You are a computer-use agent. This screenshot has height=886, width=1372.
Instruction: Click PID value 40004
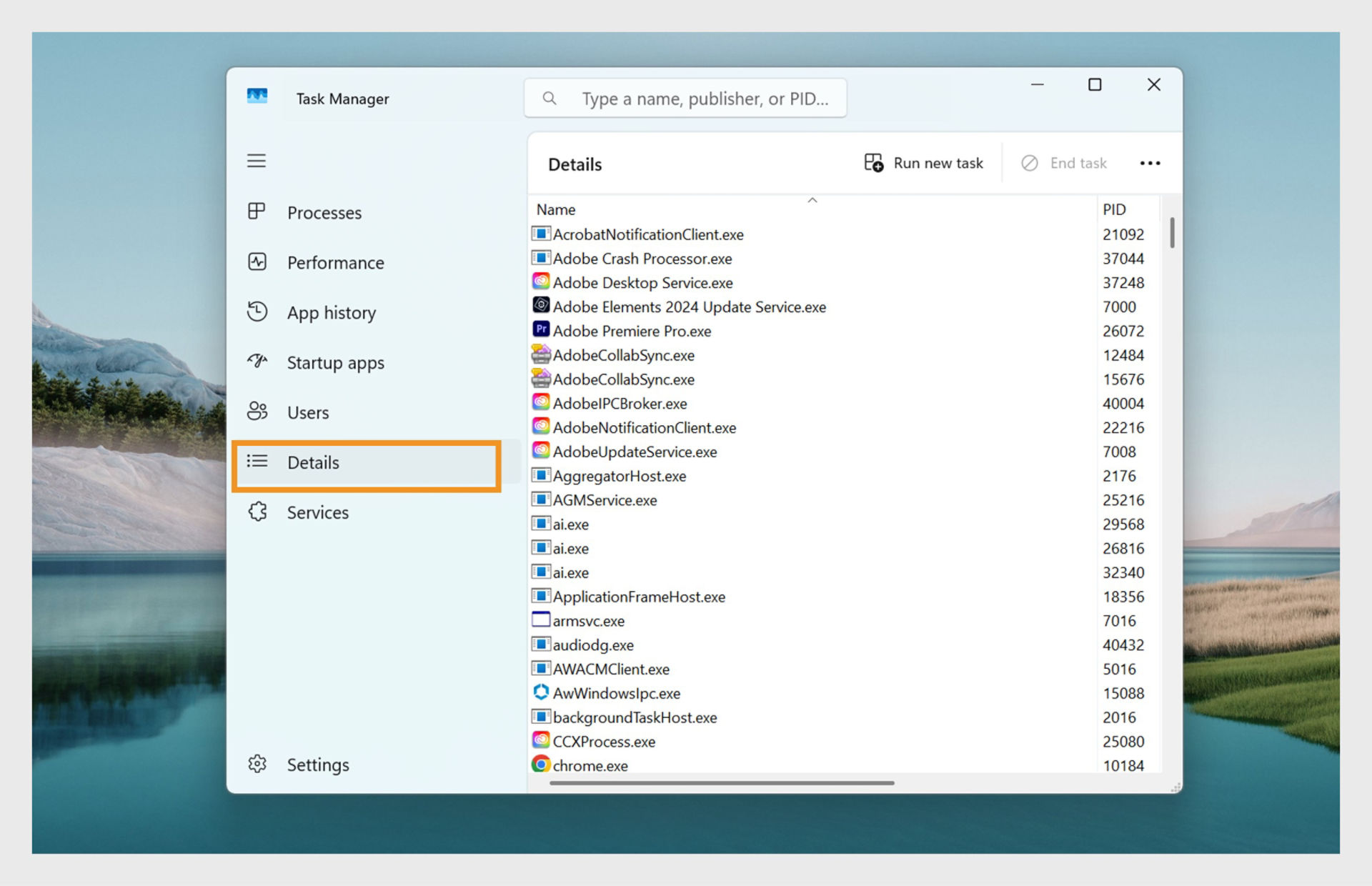tap(1123, 403)
